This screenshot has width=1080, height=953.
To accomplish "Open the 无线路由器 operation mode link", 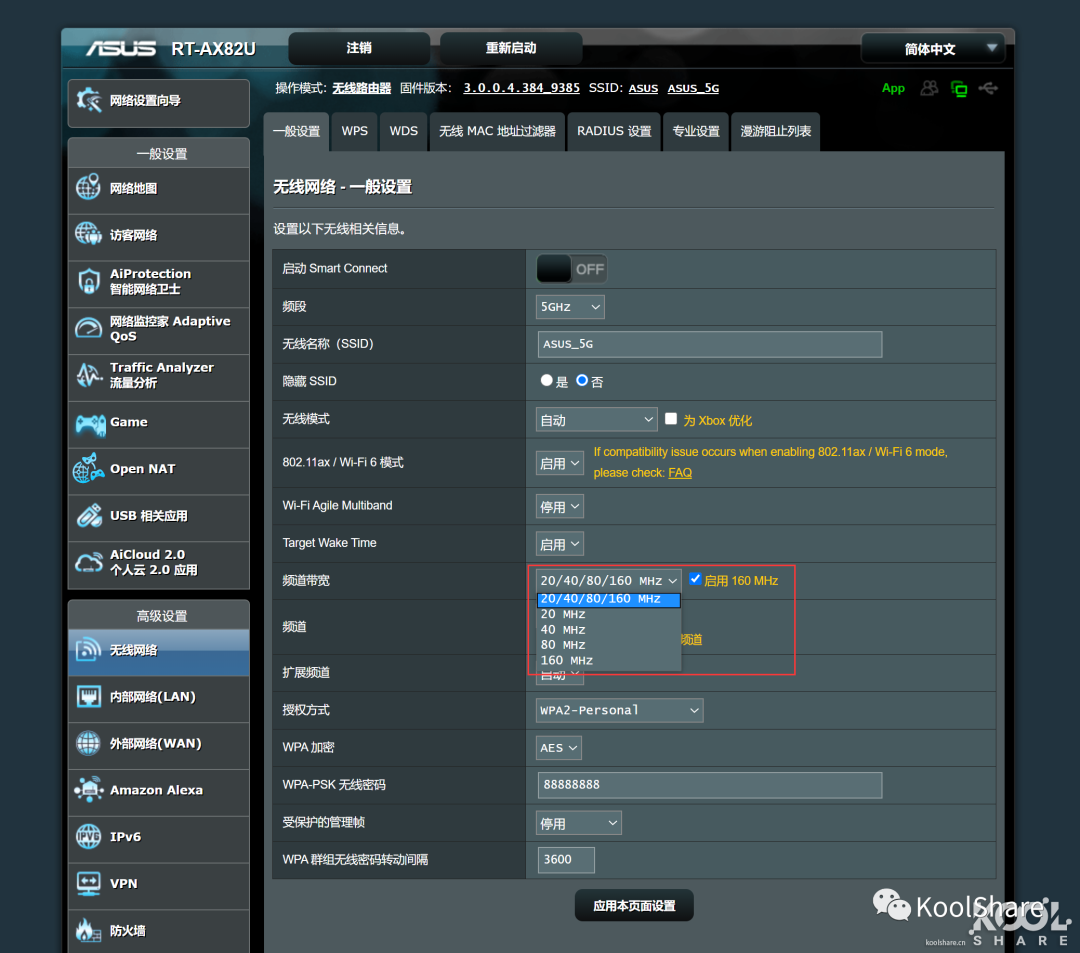I will 362,88.
